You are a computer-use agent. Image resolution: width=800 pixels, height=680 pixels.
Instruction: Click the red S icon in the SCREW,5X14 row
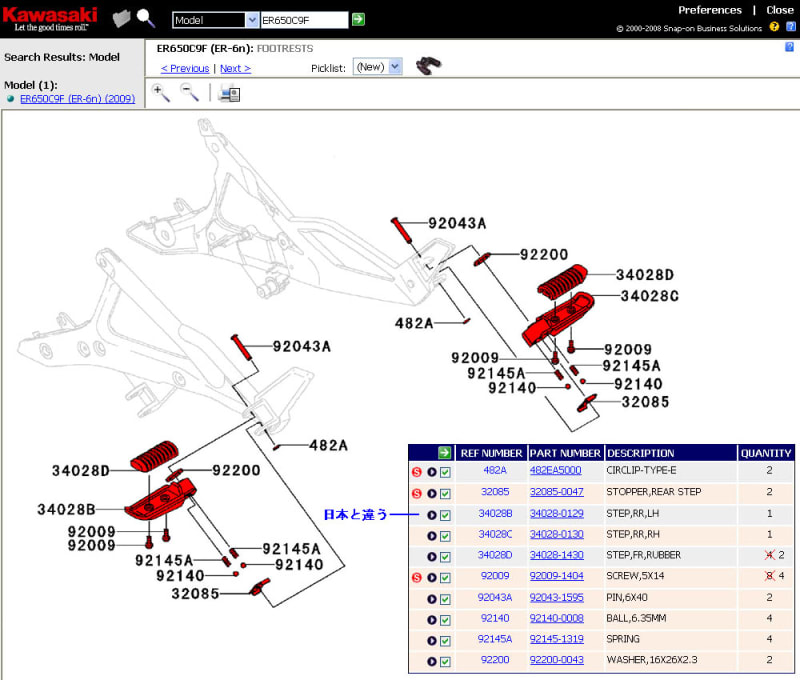(x=417, y=577)
